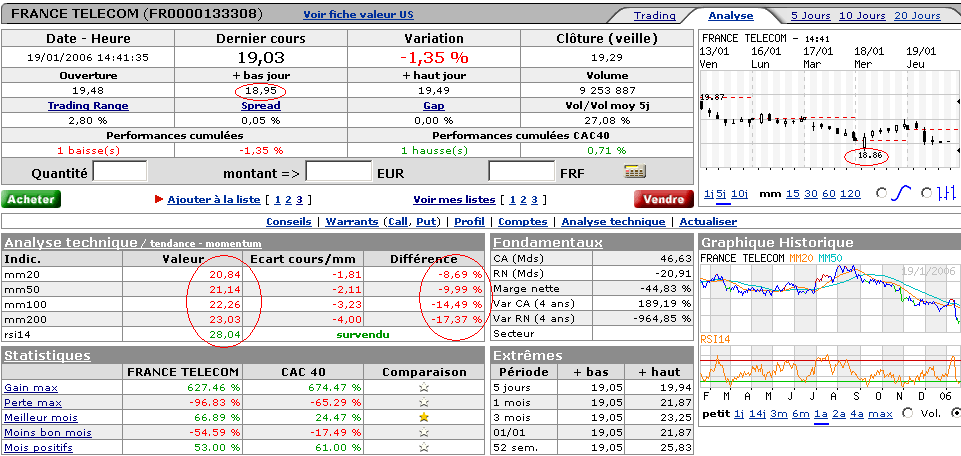Click the Meilleur mois link

click(x=41, y=417)
